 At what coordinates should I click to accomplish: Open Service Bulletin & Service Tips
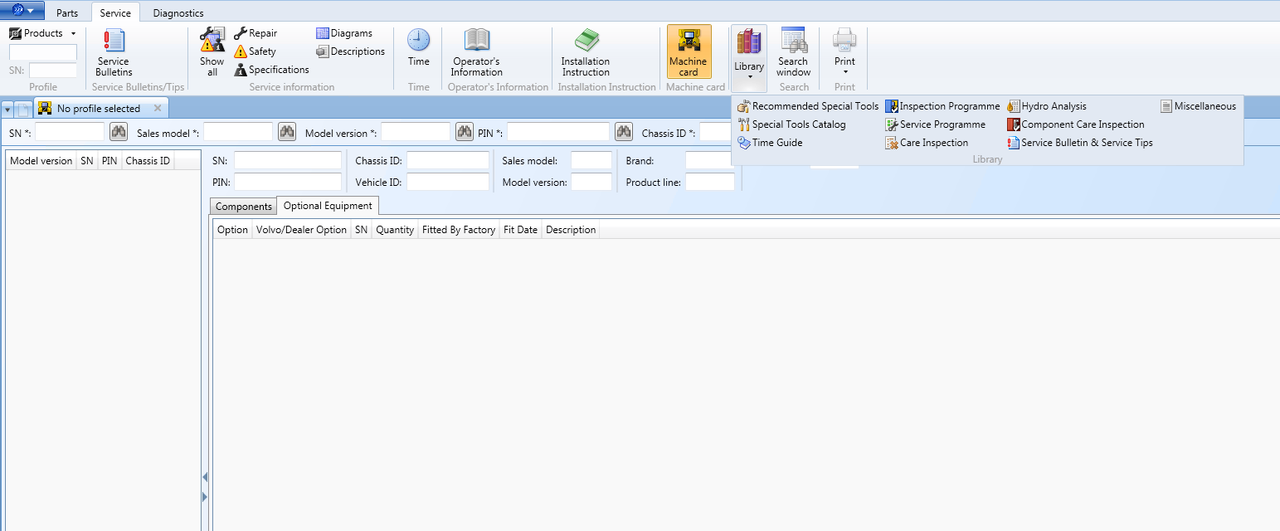point(1080,142)
